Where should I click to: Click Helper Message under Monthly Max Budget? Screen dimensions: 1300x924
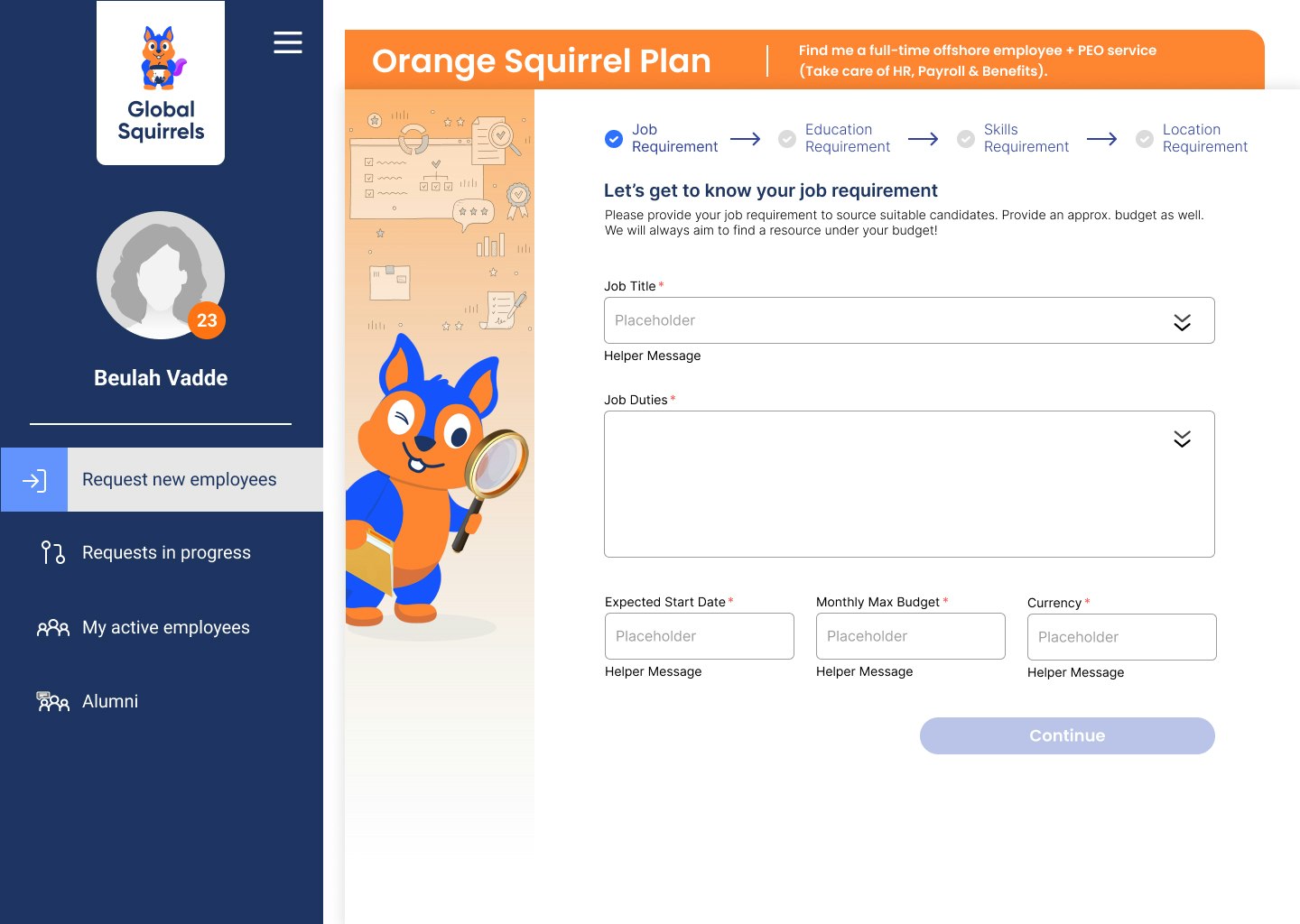(x=865, y=672)
